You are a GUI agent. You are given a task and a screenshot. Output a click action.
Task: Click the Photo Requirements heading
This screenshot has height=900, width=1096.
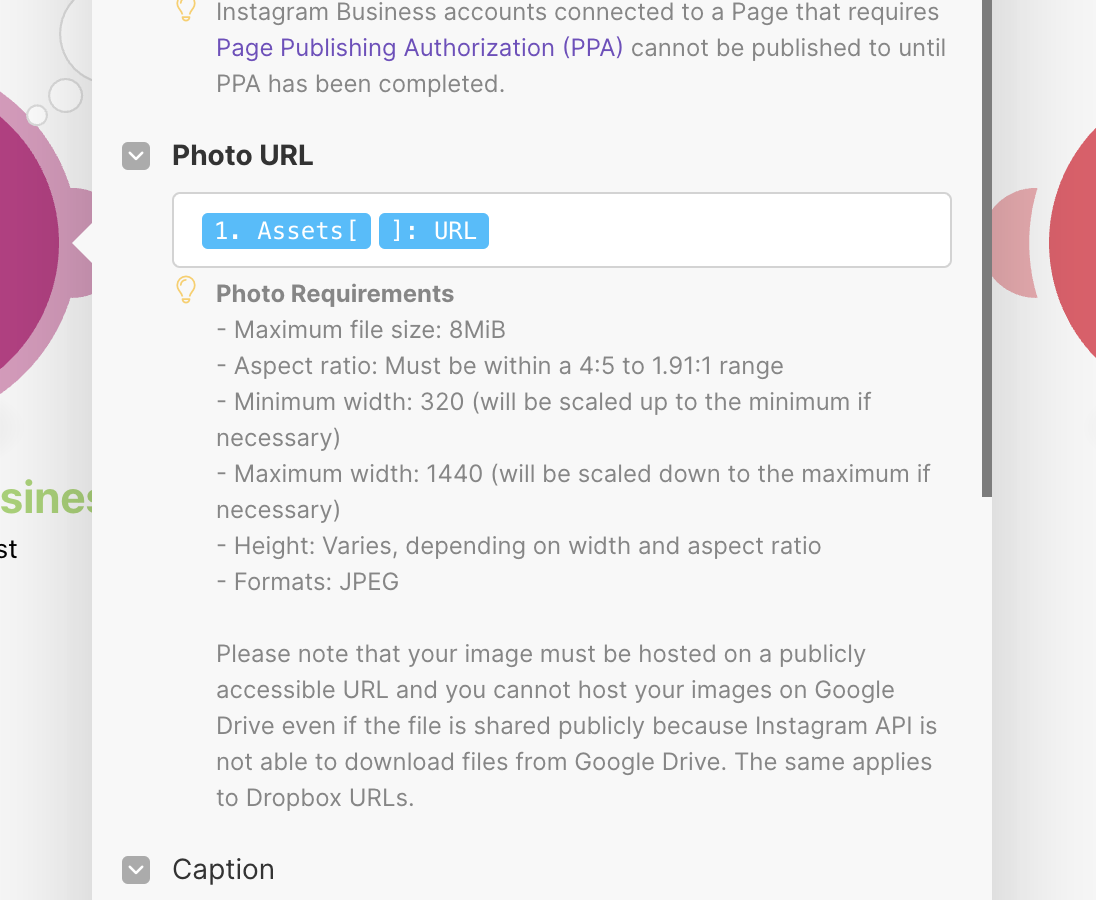click(x=335, y=294)
